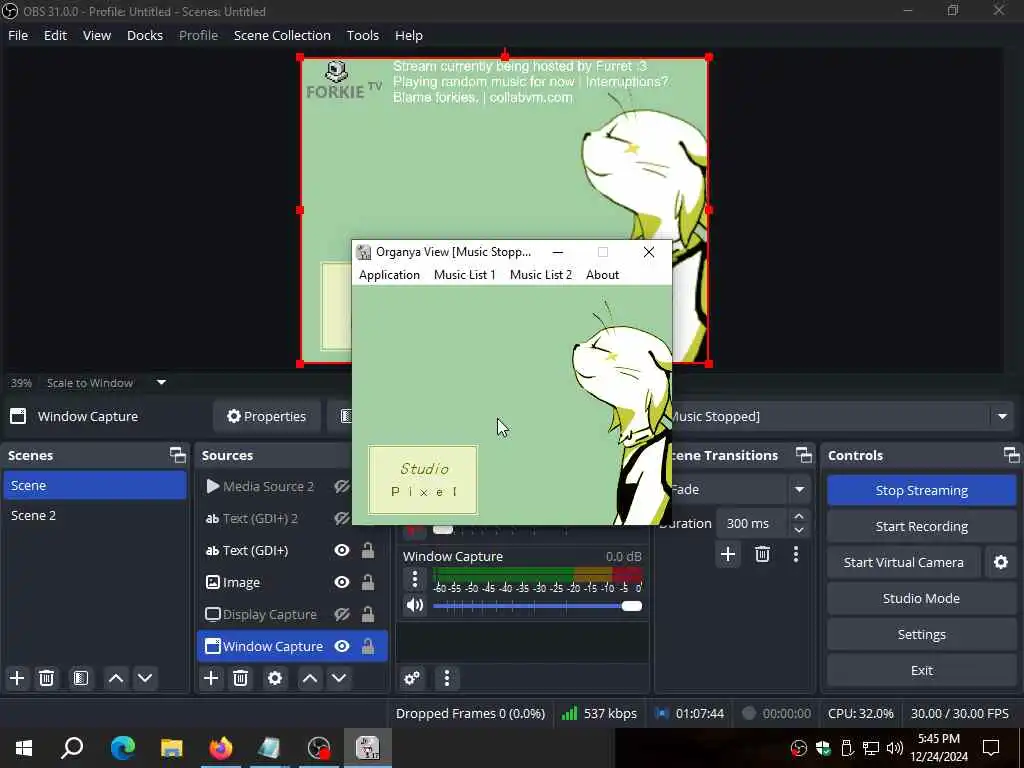This screenshot has width=1024, height=768.
Task: Add a new source with plus icon
Action: (x=211, y=678)
